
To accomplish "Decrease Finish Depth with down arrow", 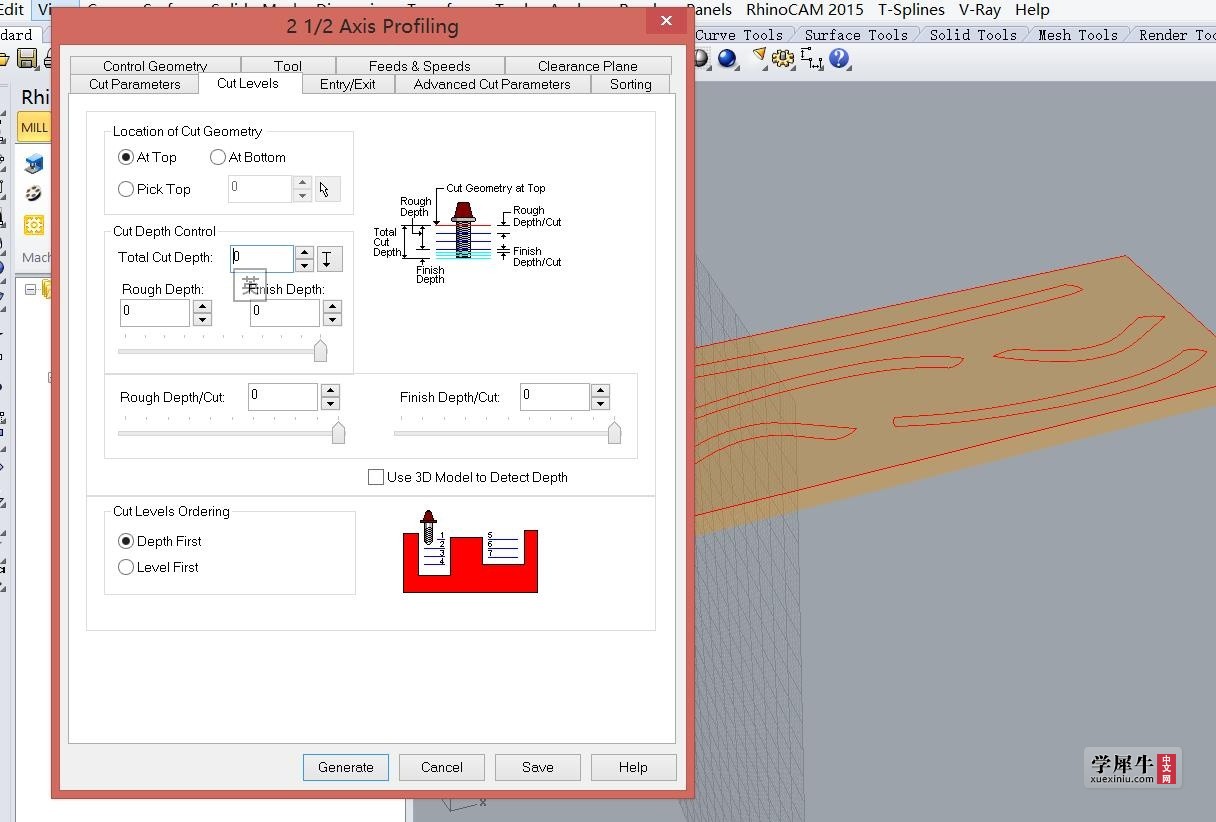I will point(332,320).
